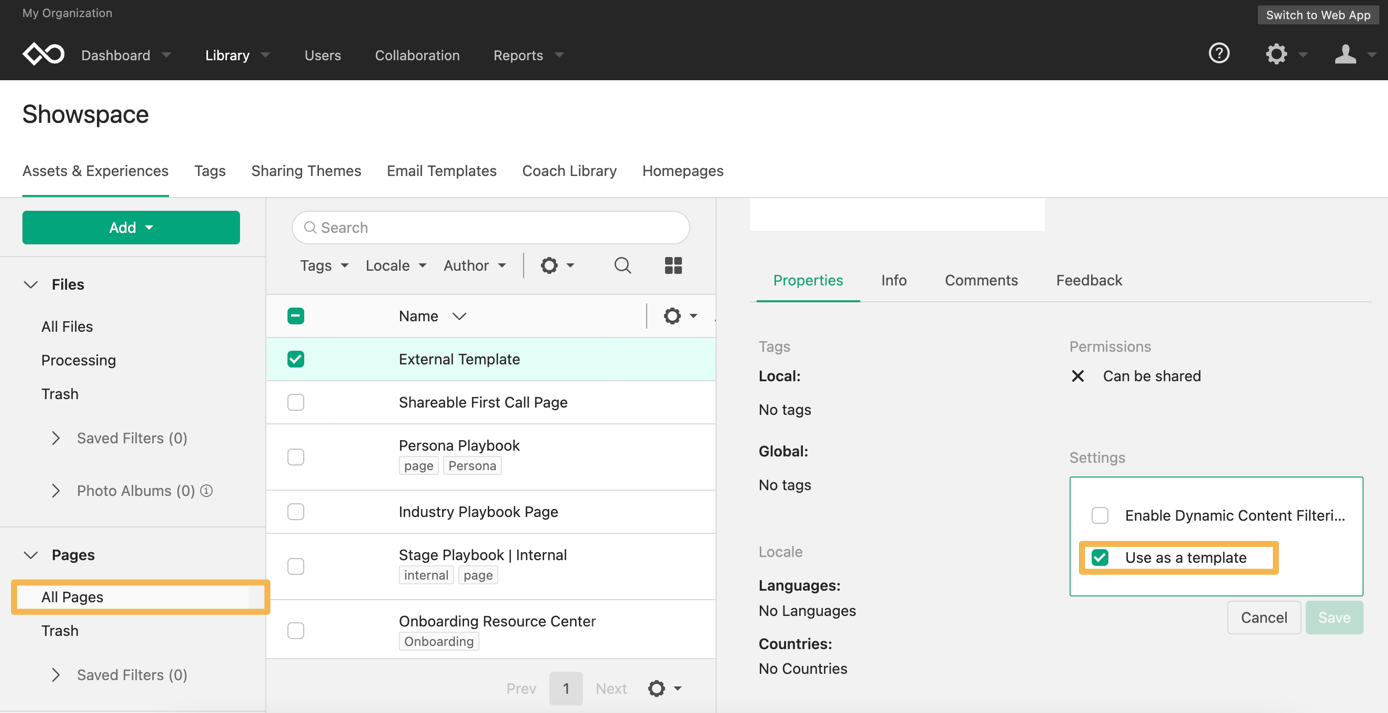The image size is (1388, 713).
Task: Switch to grid view icon
Action: (x=673, y=265)
